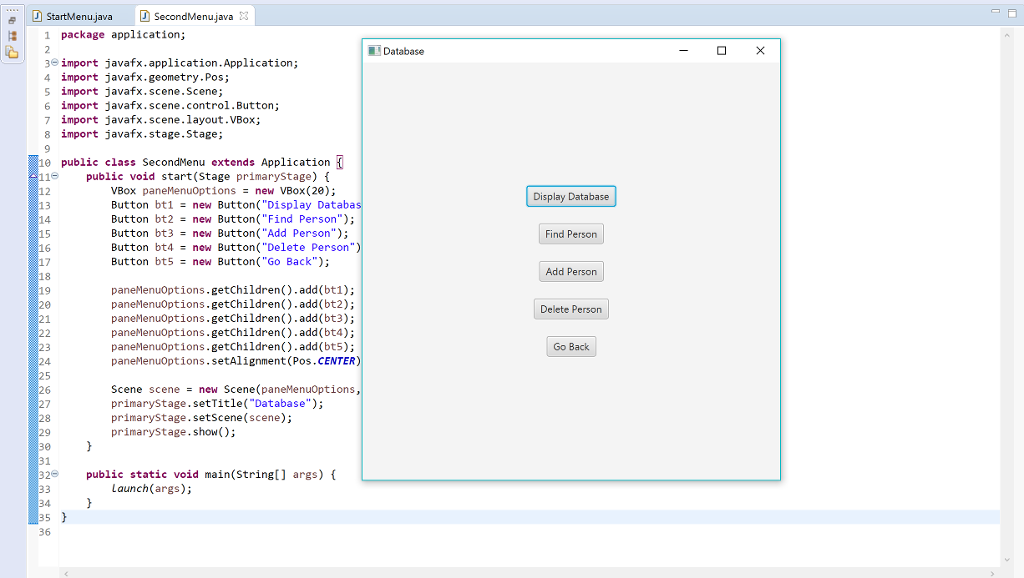The image size is (1024, 578).
Task: Click the Display Database button
Action: coord(570,196)
